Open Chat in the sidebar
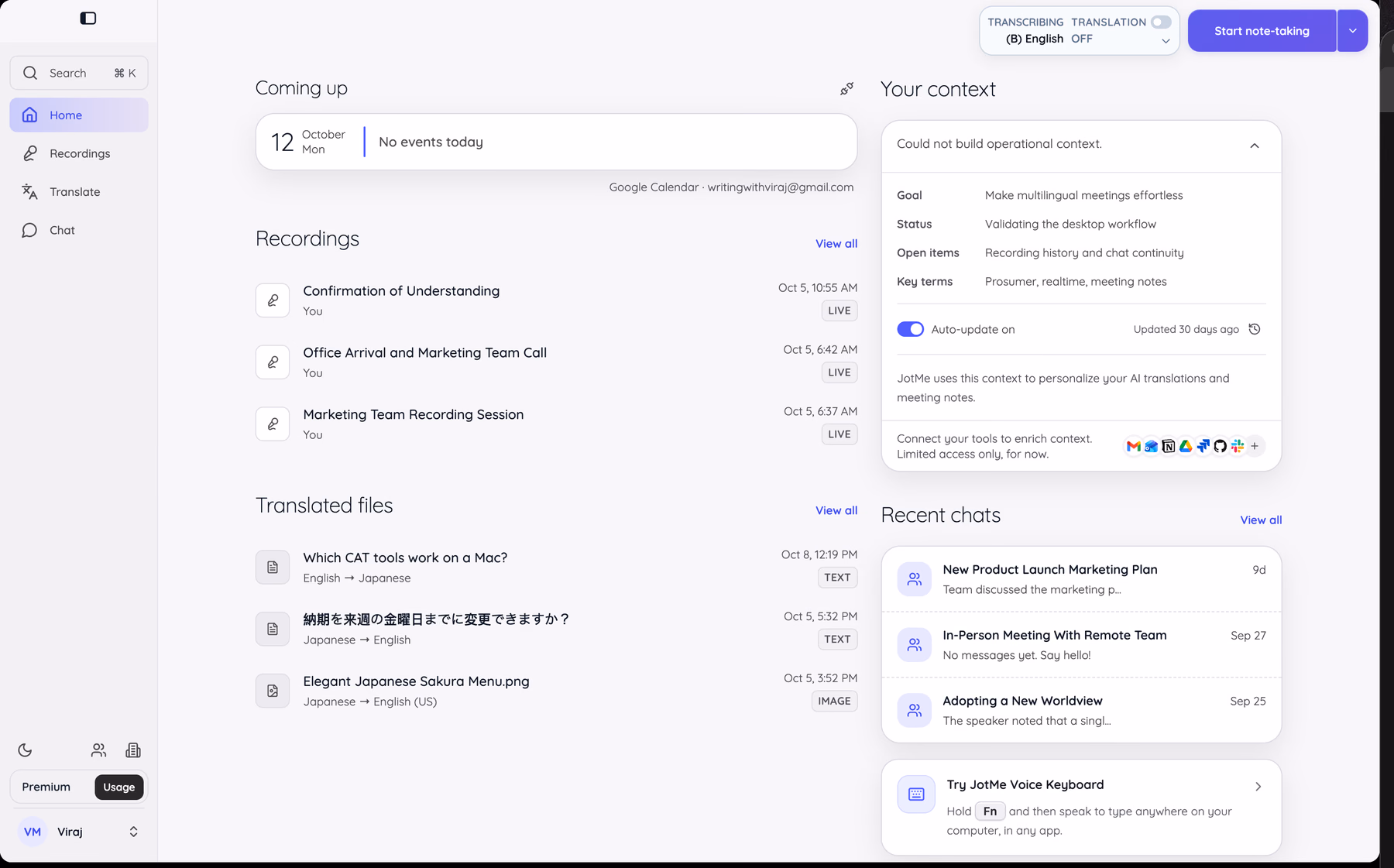This screenshot has width=1394, height=868. point(79,230)
